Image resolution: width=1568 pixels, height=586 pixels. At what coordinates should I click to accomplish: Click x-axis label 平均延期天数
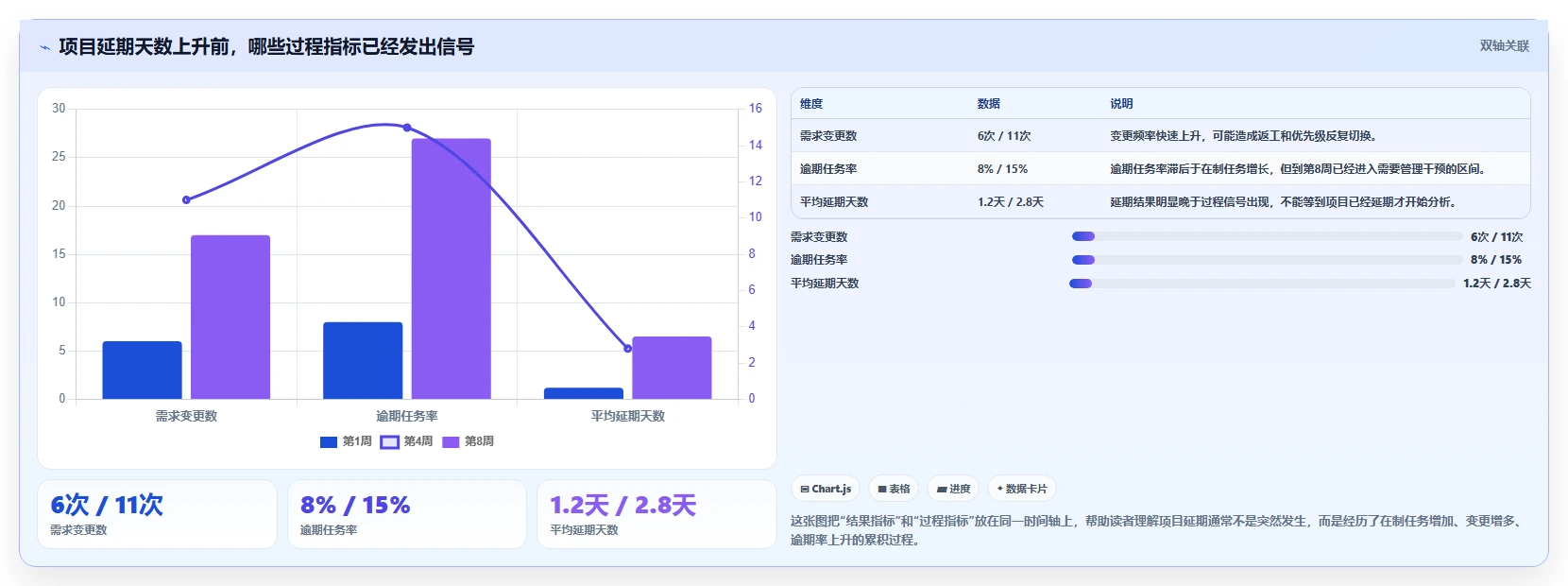628,416
